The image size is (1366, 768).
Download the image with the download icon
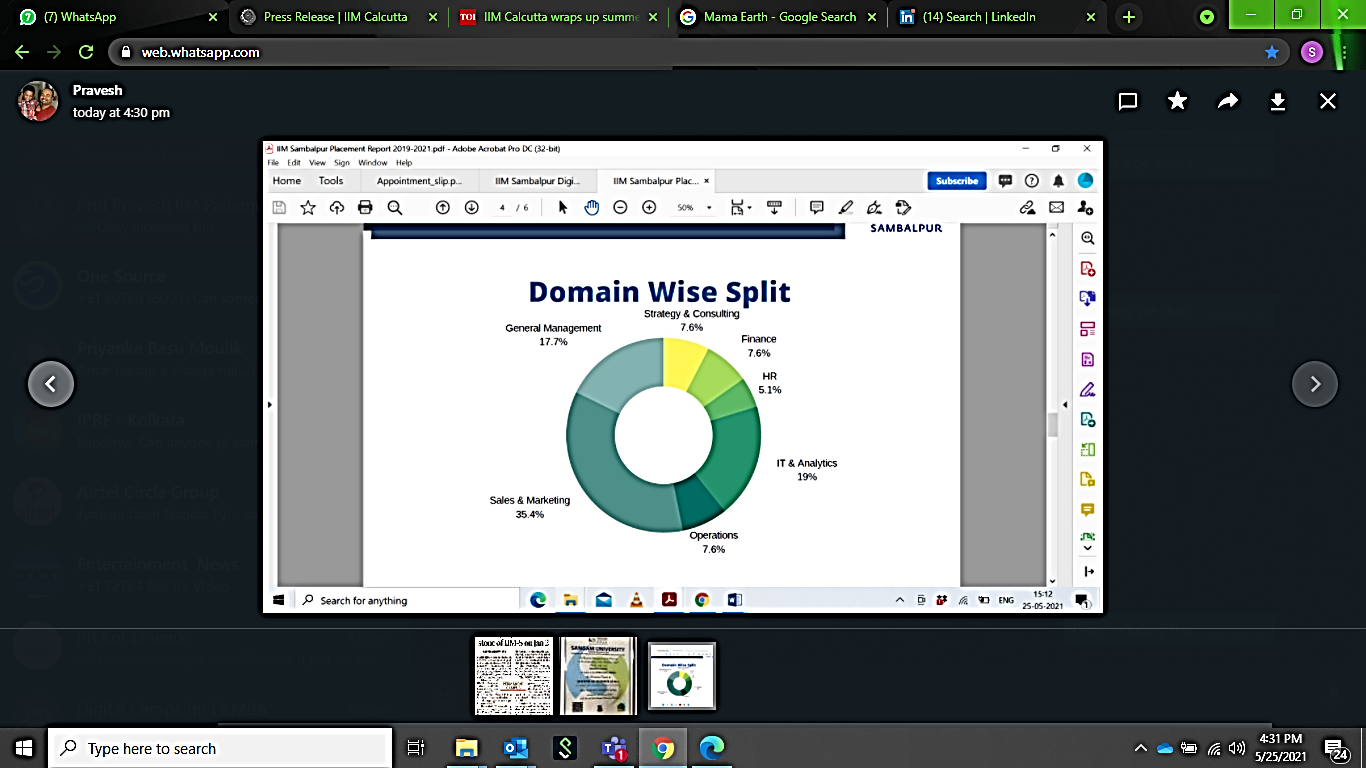1277,101
